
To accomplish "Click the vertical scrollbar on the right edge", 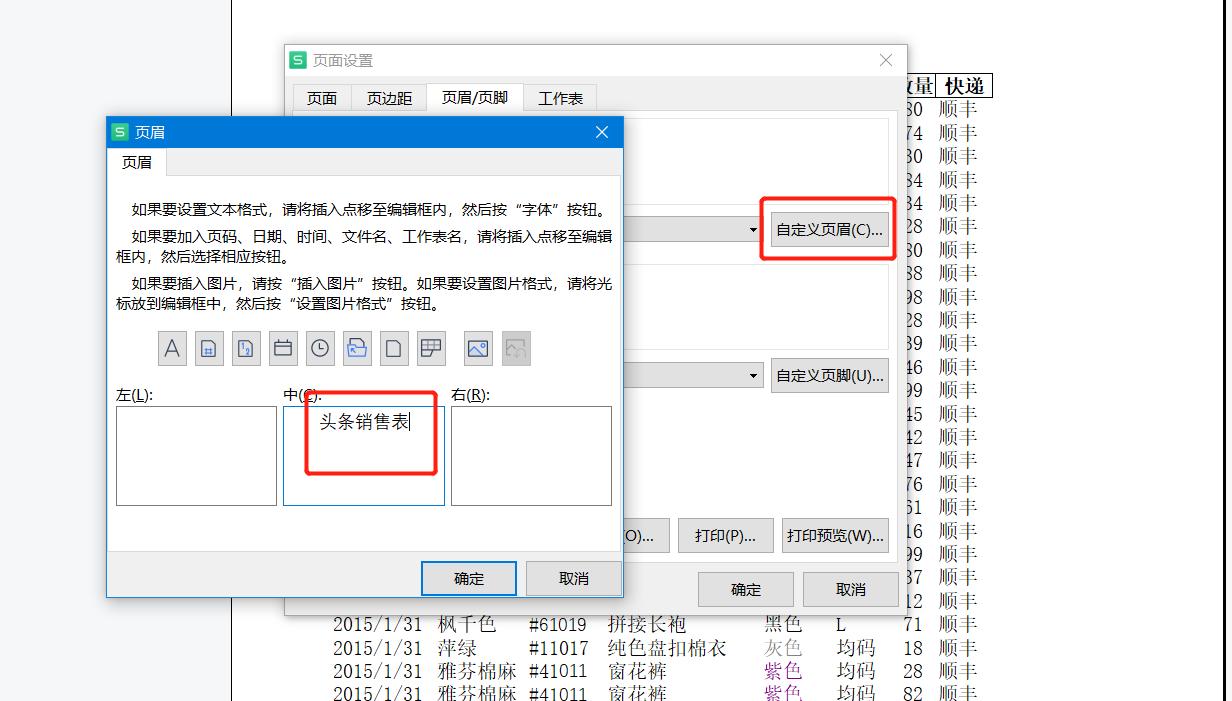I will 1225,350.
